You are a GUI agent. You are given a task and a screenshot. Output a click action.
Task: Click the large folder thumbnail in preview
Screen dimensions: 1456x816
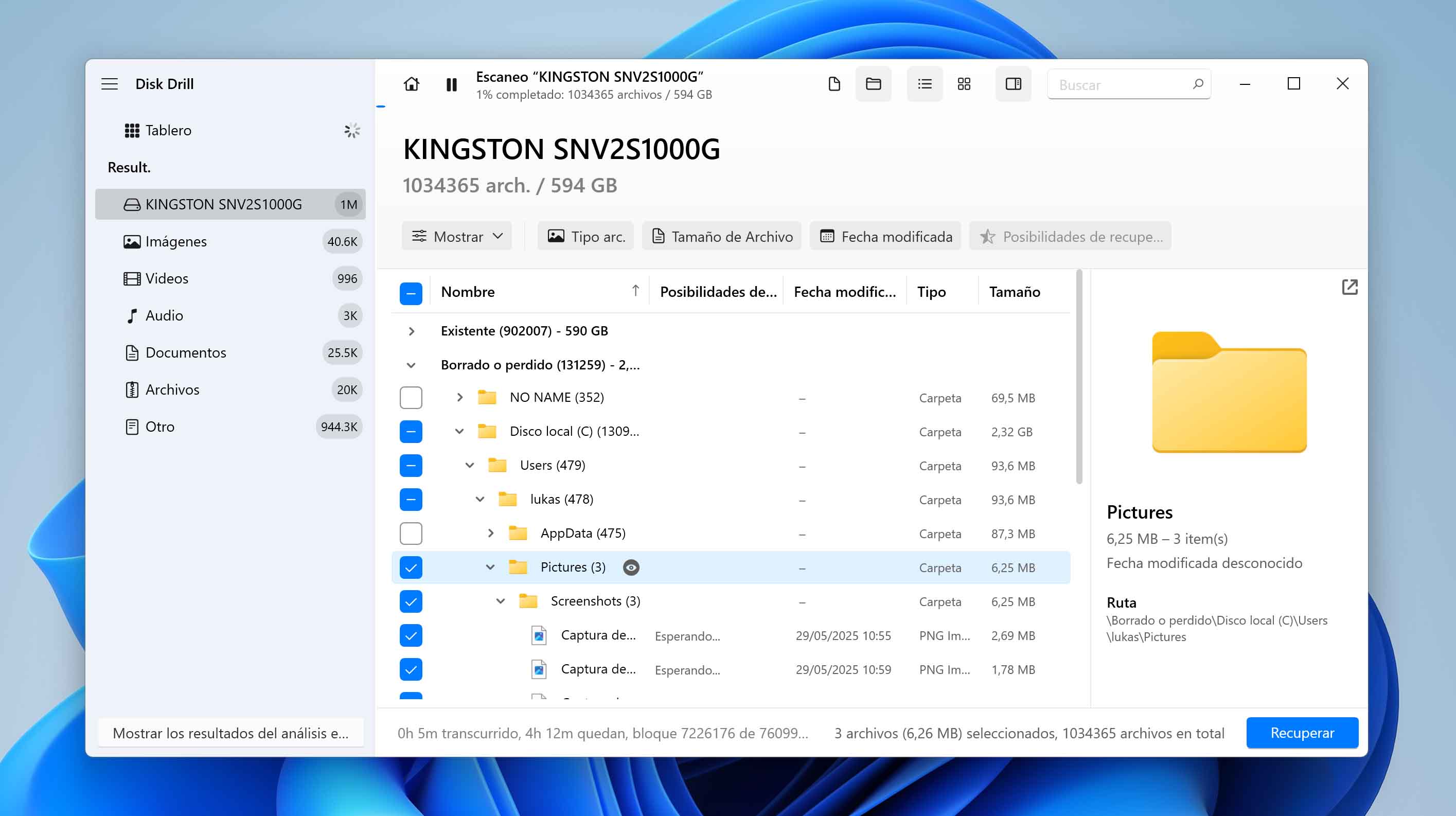tap(1229, 392)
